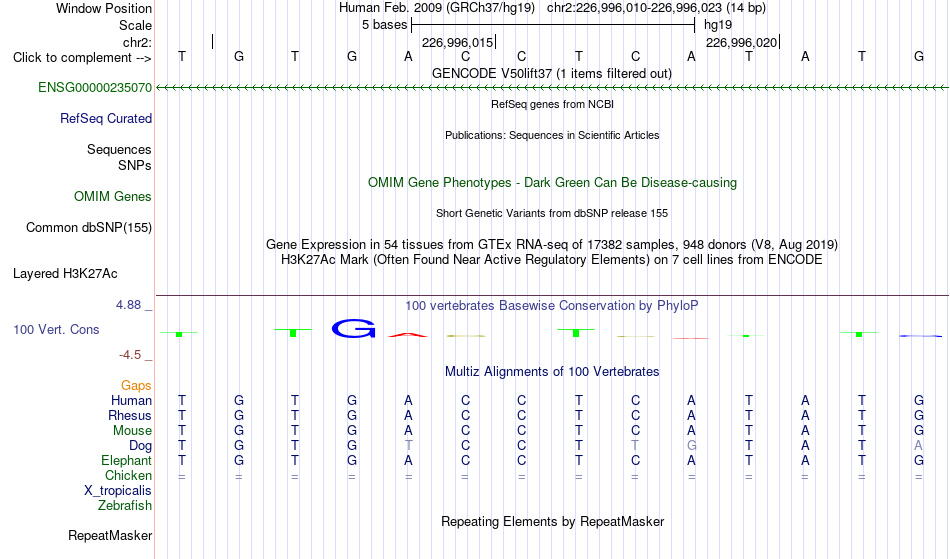Click 'Multiz Alignments of 100 Vertebrates' title

tap(552, 372)
